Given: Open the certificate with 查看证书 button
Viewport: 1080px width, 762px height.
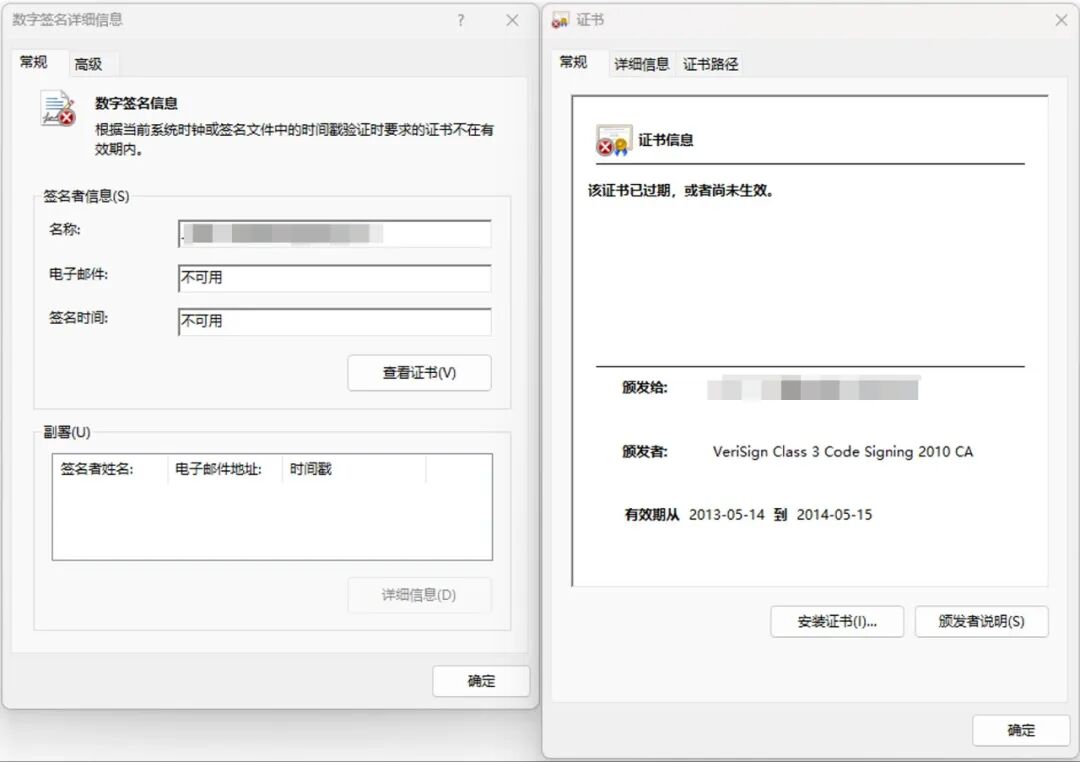Looking at the screenshot, I should pyautogui.click(x=419, y=372).
